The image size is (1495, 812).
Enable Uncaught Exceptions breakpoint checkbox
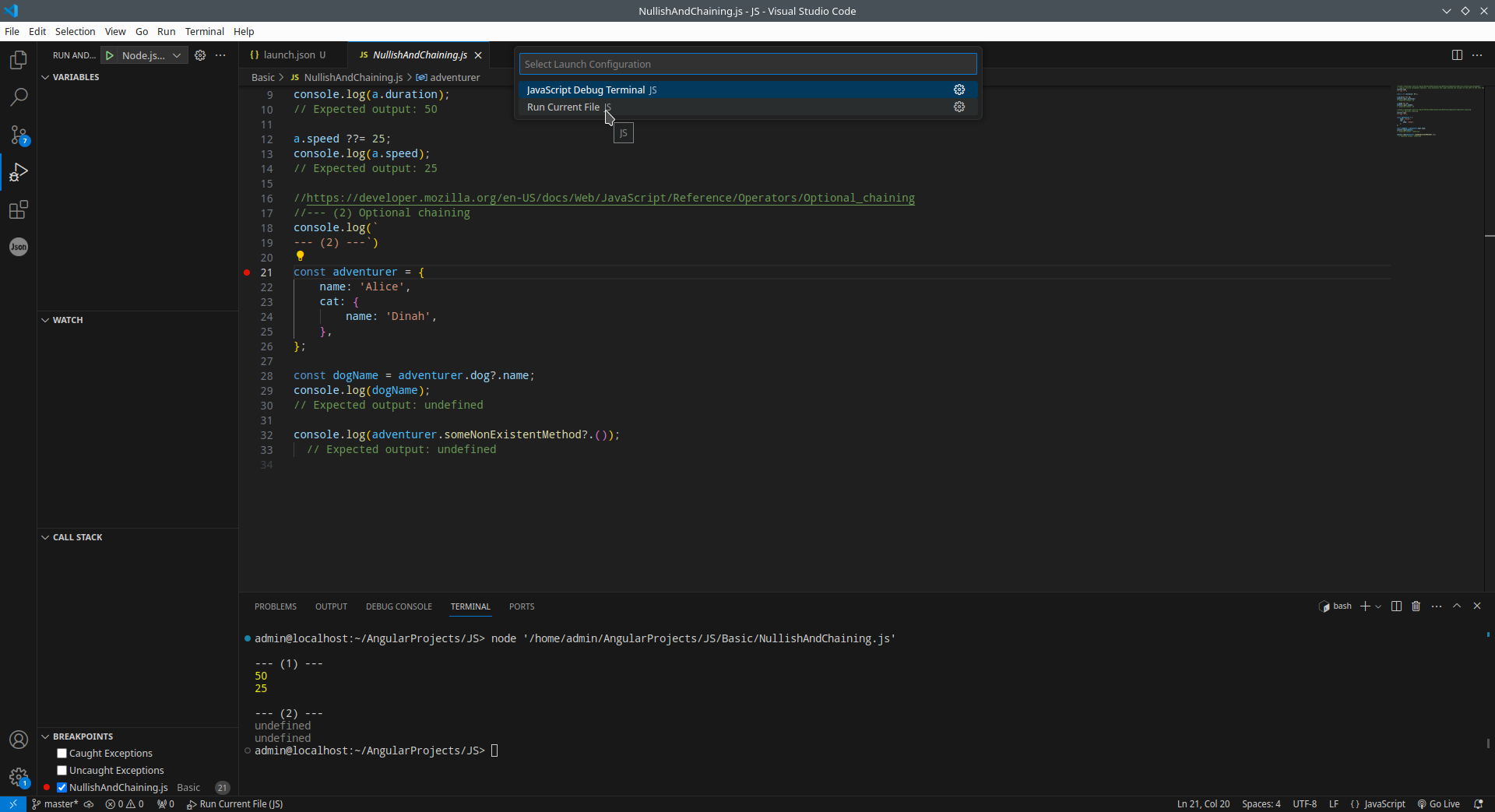pyautogui.click(x=62, y=771)
